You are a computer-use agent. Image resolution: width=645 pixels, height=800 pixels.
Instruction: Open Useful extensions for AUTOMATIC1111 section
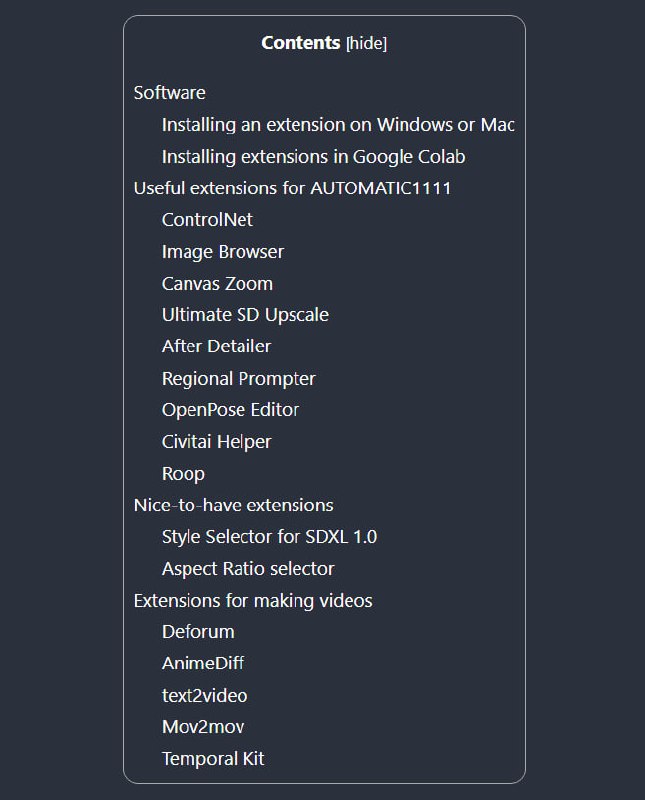tap(292, 188)
